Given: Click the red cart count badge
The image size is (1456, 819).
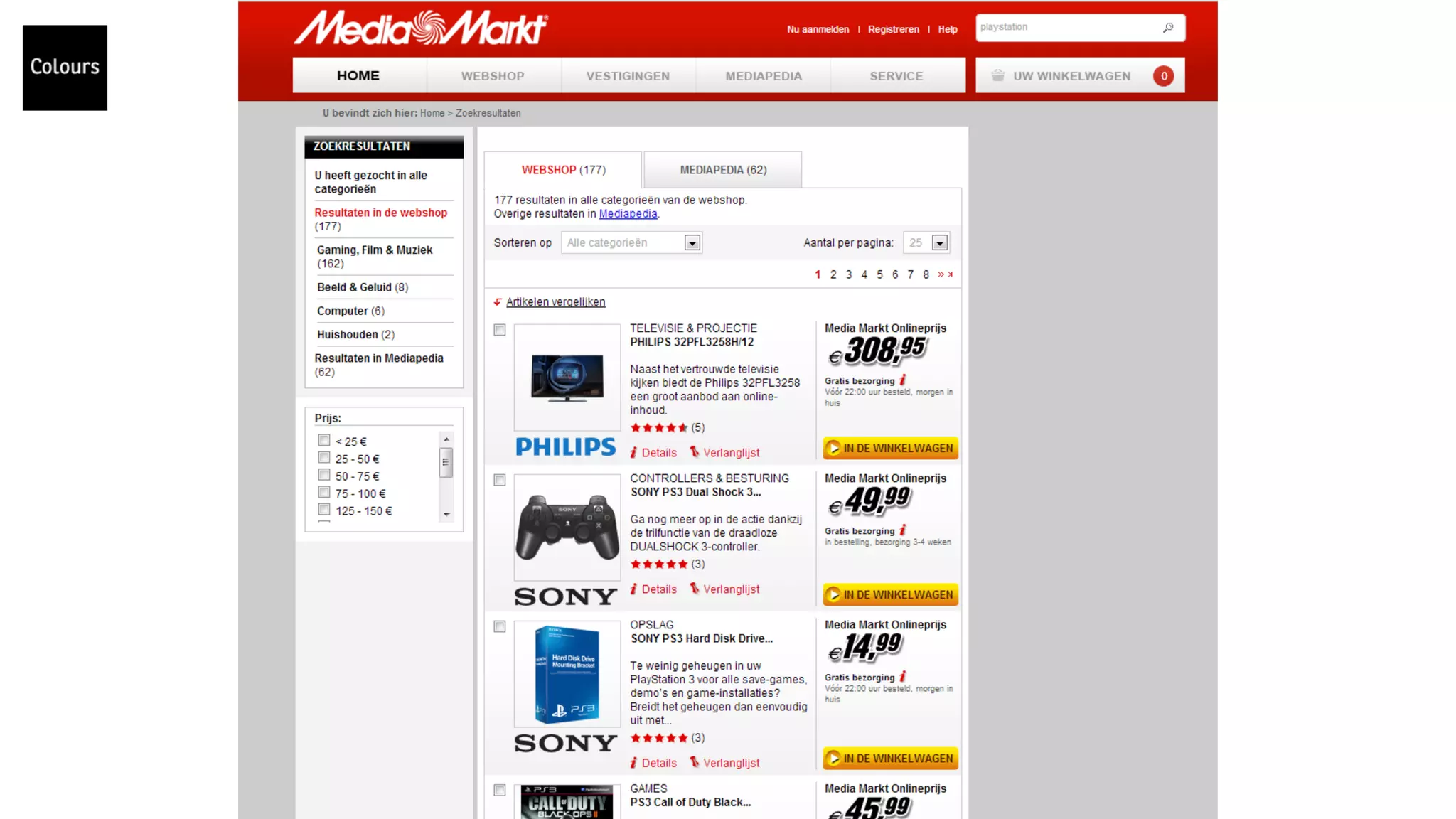Looking at the screenshot, I should pyautogui.click(x=1163, y=76).
